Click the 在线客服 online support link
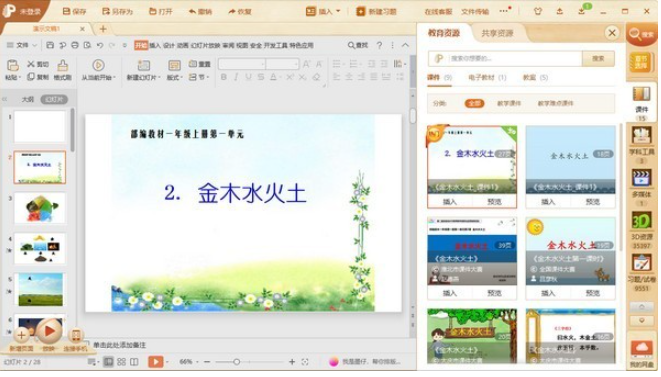The image size is (661, 377). click(x=438, y=12)
